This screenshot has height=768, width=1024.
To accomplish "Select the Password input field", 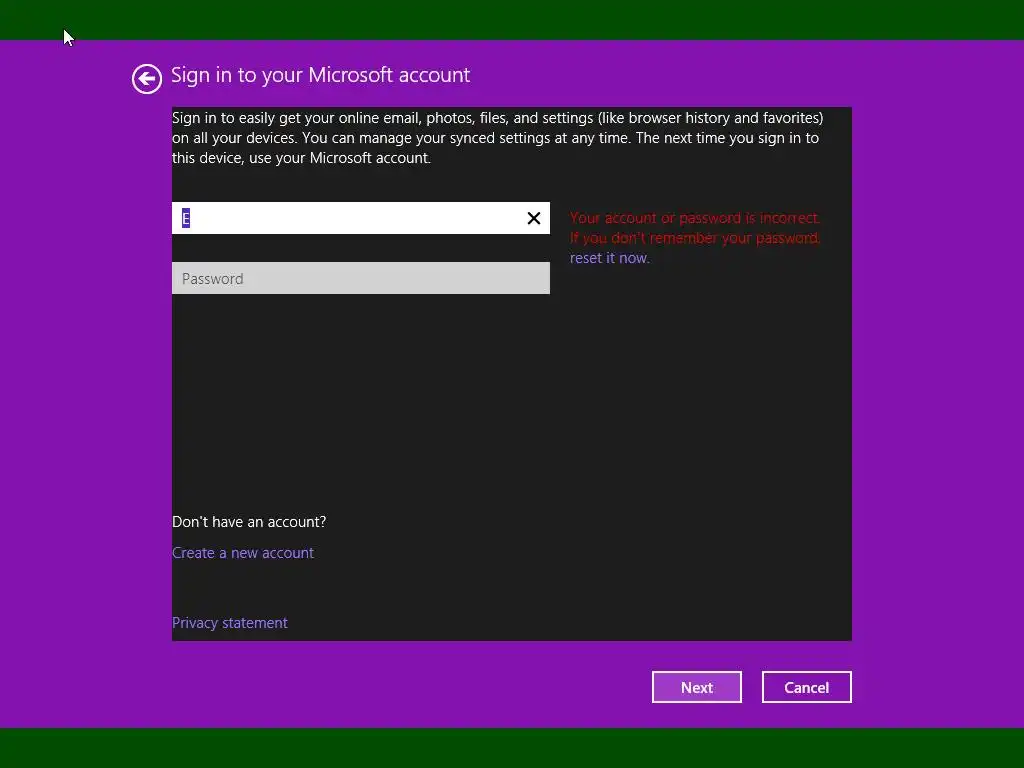I will [x=360, y=278].
